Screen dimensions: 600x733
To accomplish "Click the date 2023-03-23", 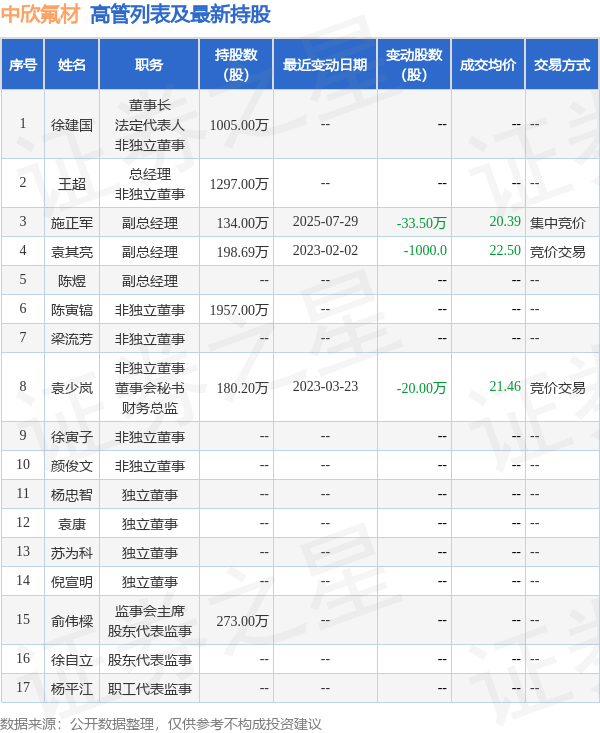I will (x=325, y=386).
